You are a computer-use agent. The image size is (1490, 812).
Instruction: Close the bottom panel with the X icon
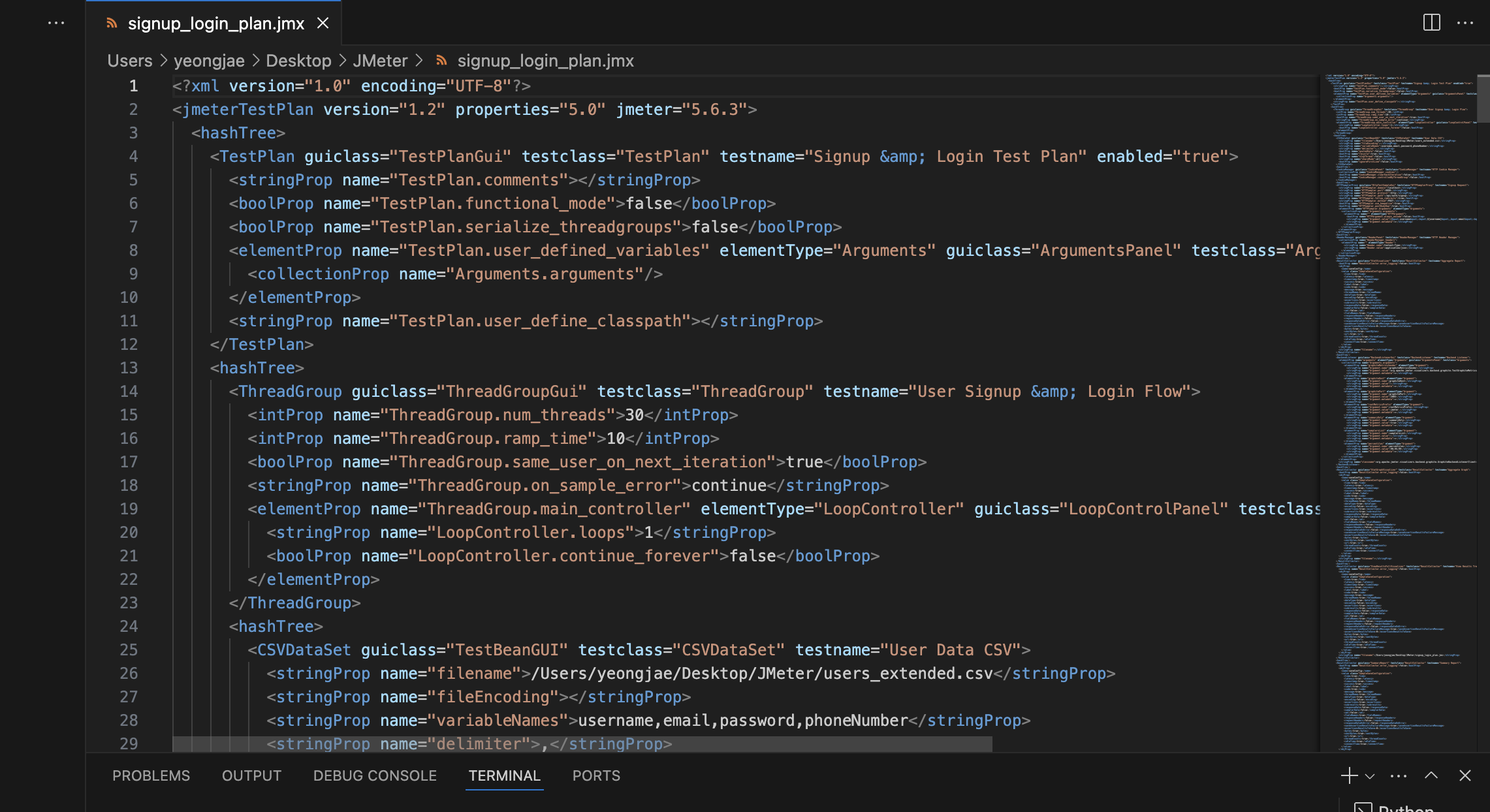point(1465,775)
